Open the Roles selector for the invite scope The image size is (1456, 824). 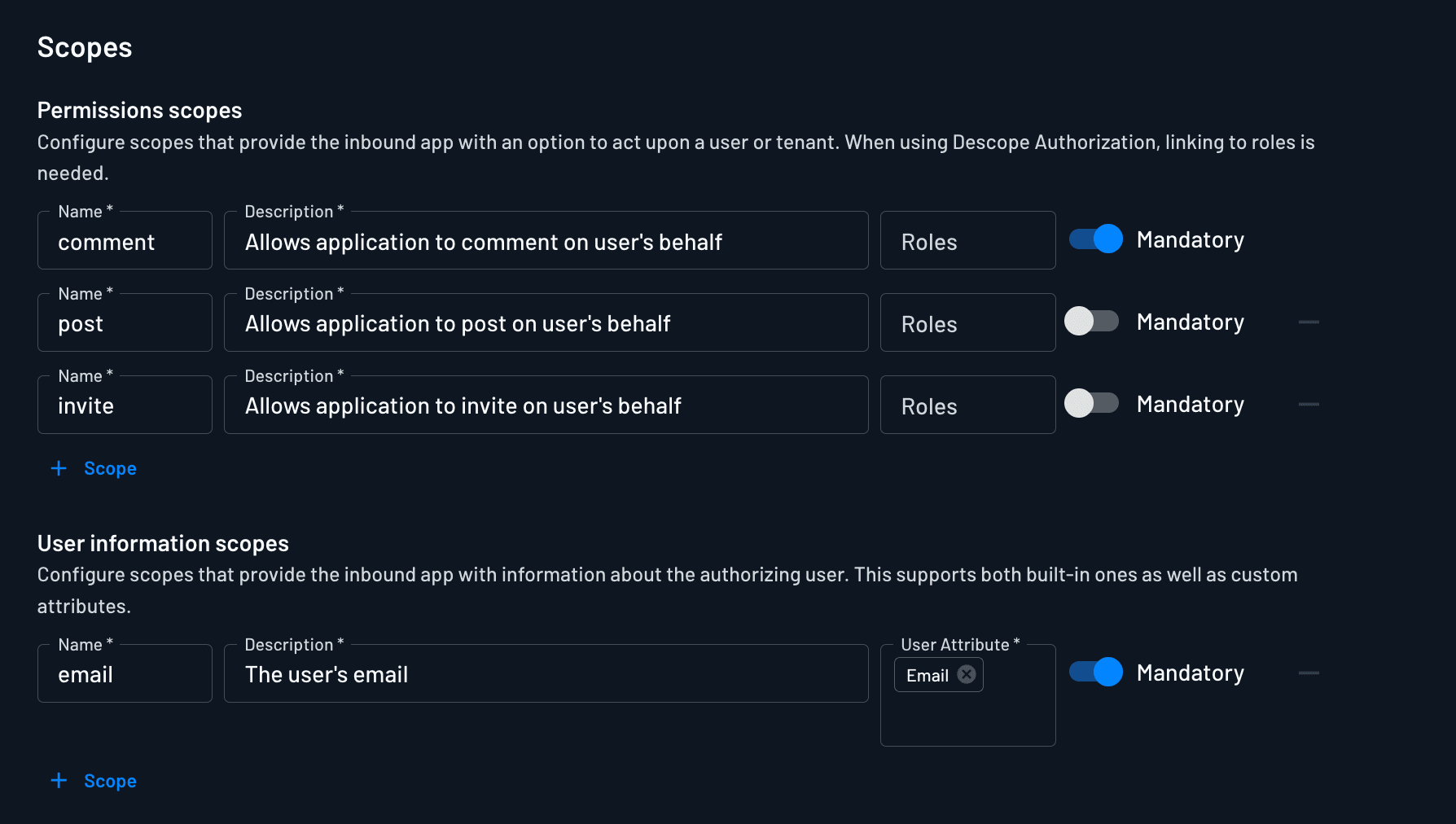coord(967,405)
